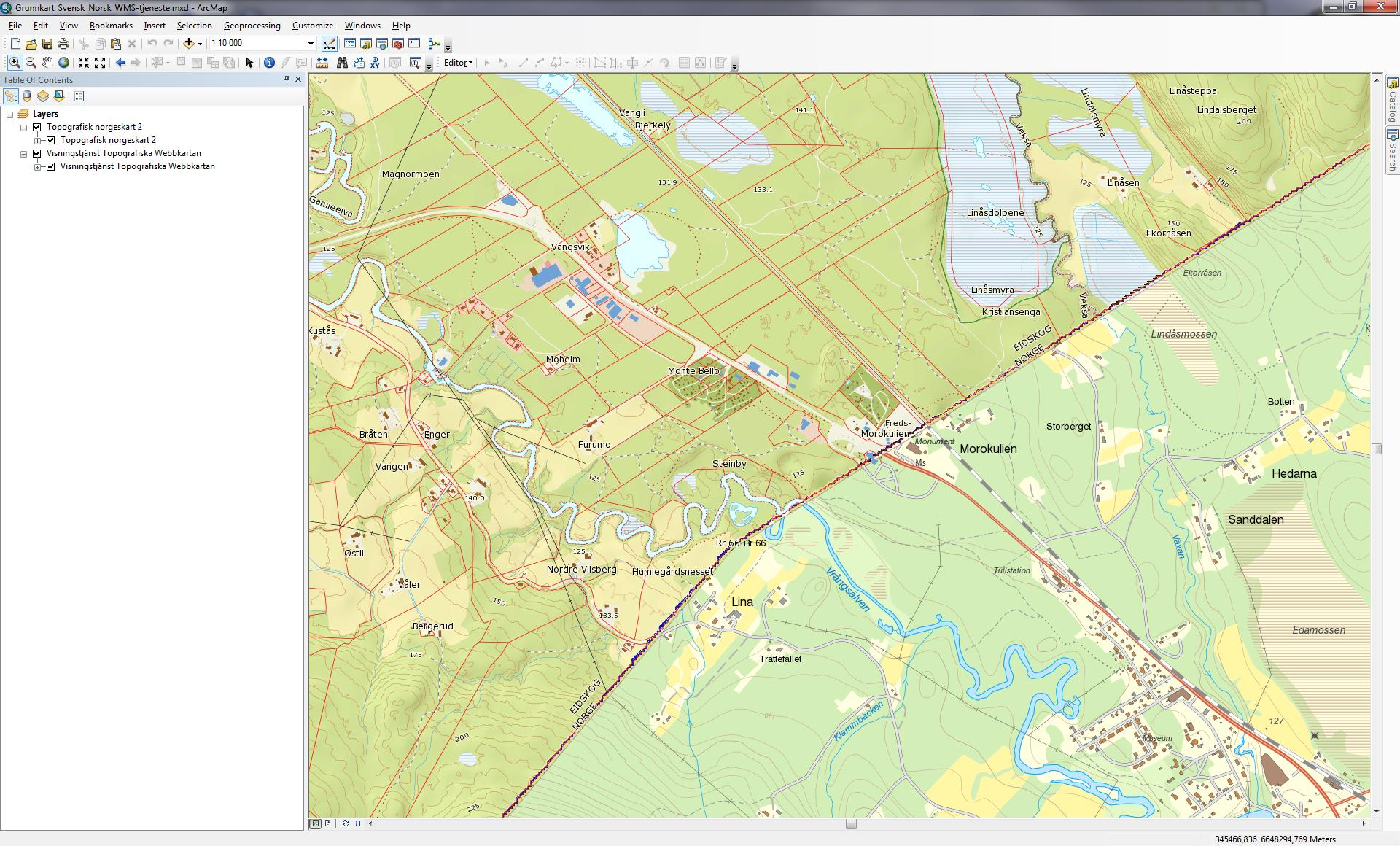Select the Zoom Out tool
Screen dimensions: 1400x846
(x=31, y=63)
